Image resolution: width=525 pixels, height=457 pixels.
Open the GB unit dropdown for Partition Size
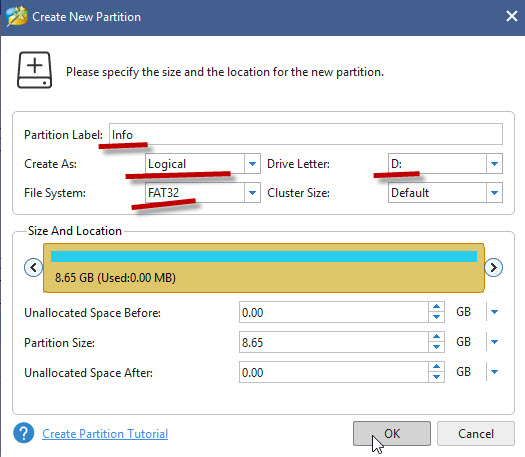(x=494, y=342)
